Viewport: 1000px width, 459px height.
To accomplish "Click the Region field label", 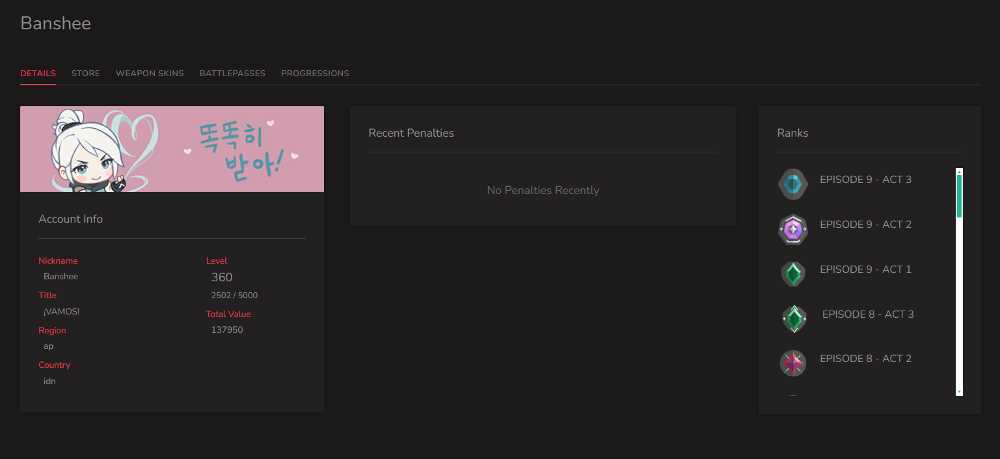I will [x=52, y=331].
